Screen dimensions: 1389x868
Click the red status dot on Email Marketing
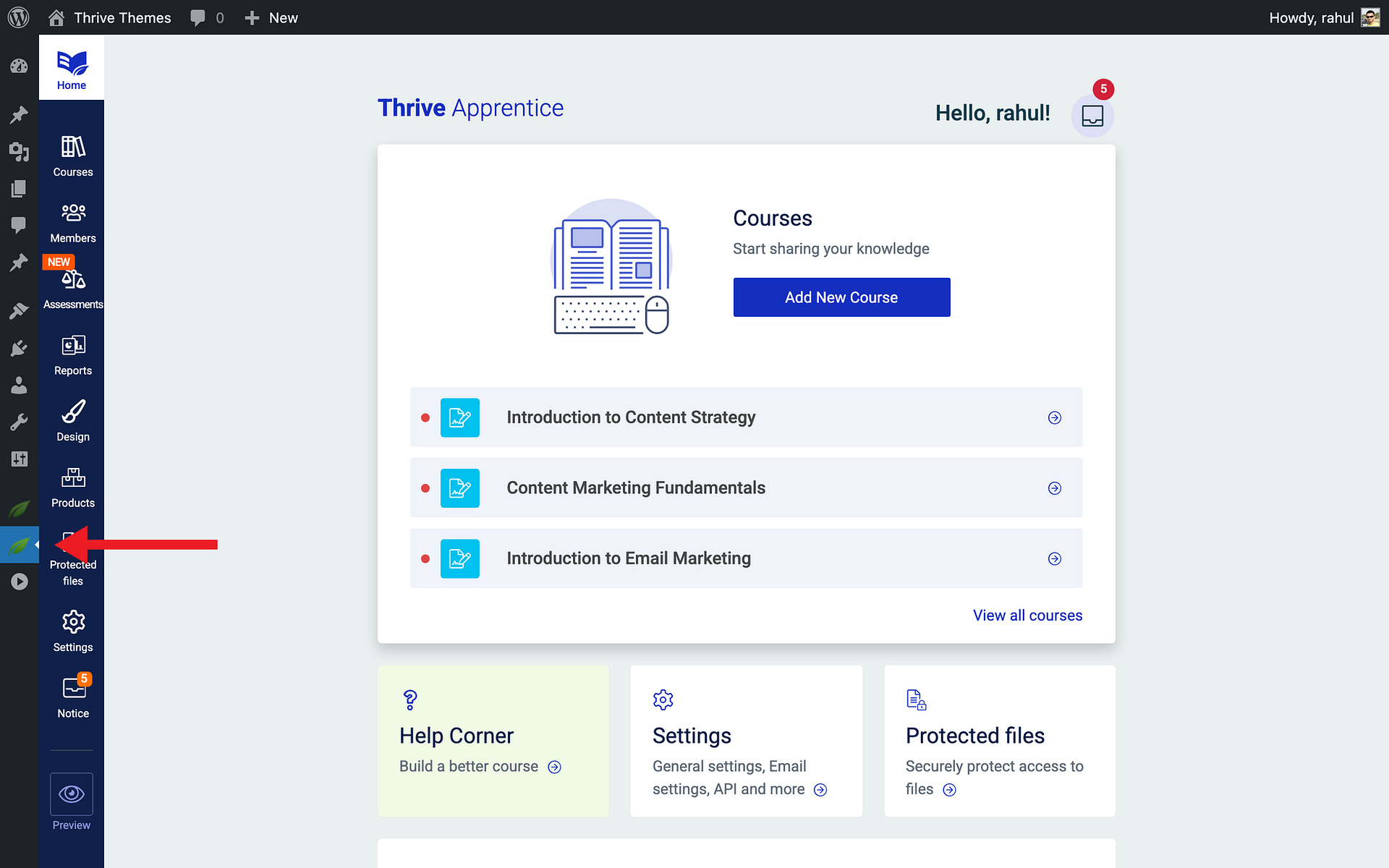(x=425, y=558)
